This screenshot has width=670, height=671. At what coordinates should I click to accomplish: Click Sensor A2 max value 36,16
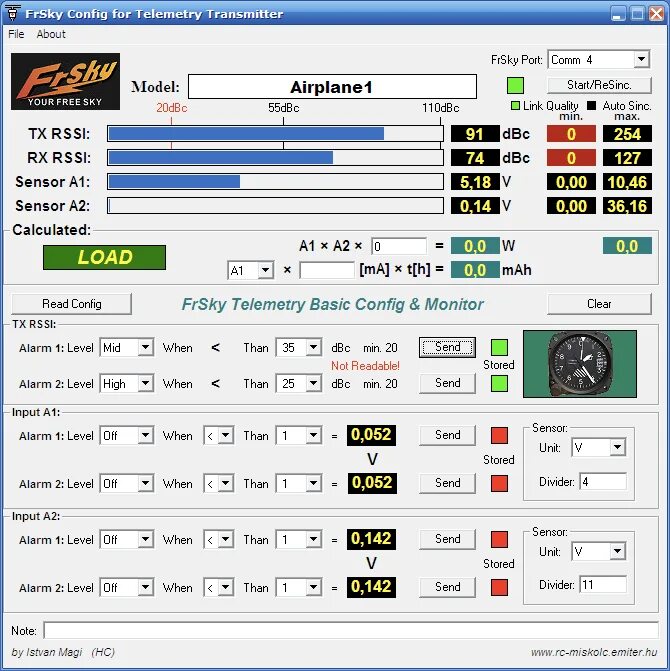[x=627, y=206]
